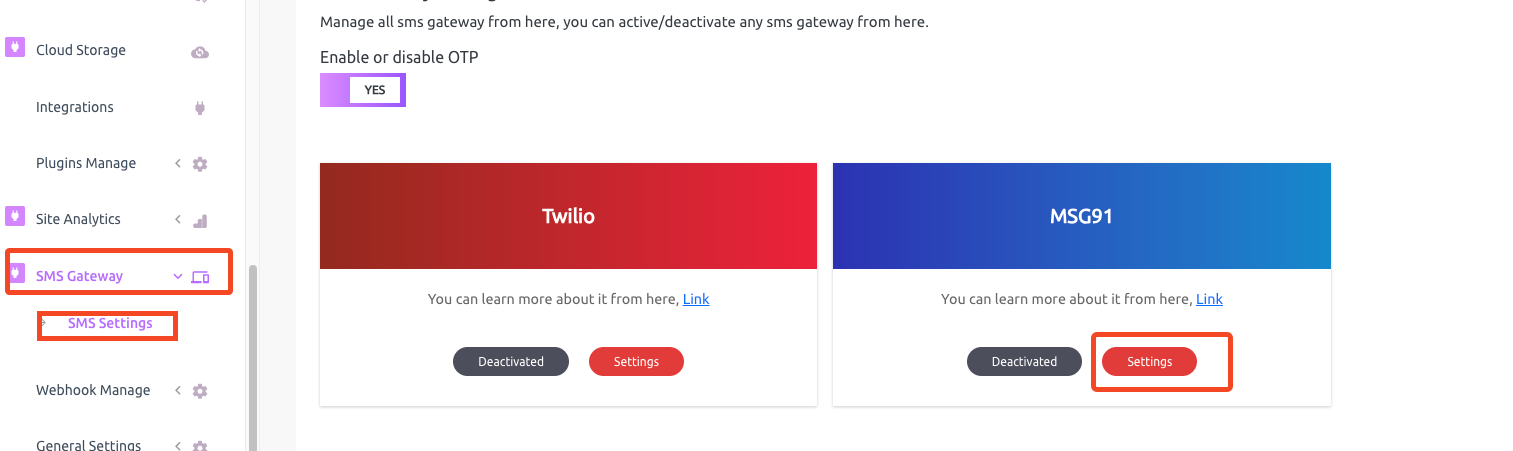This screenshot has height=451, width=1513.
Task: Open Twilio Settings button
Action: (636, 361)
